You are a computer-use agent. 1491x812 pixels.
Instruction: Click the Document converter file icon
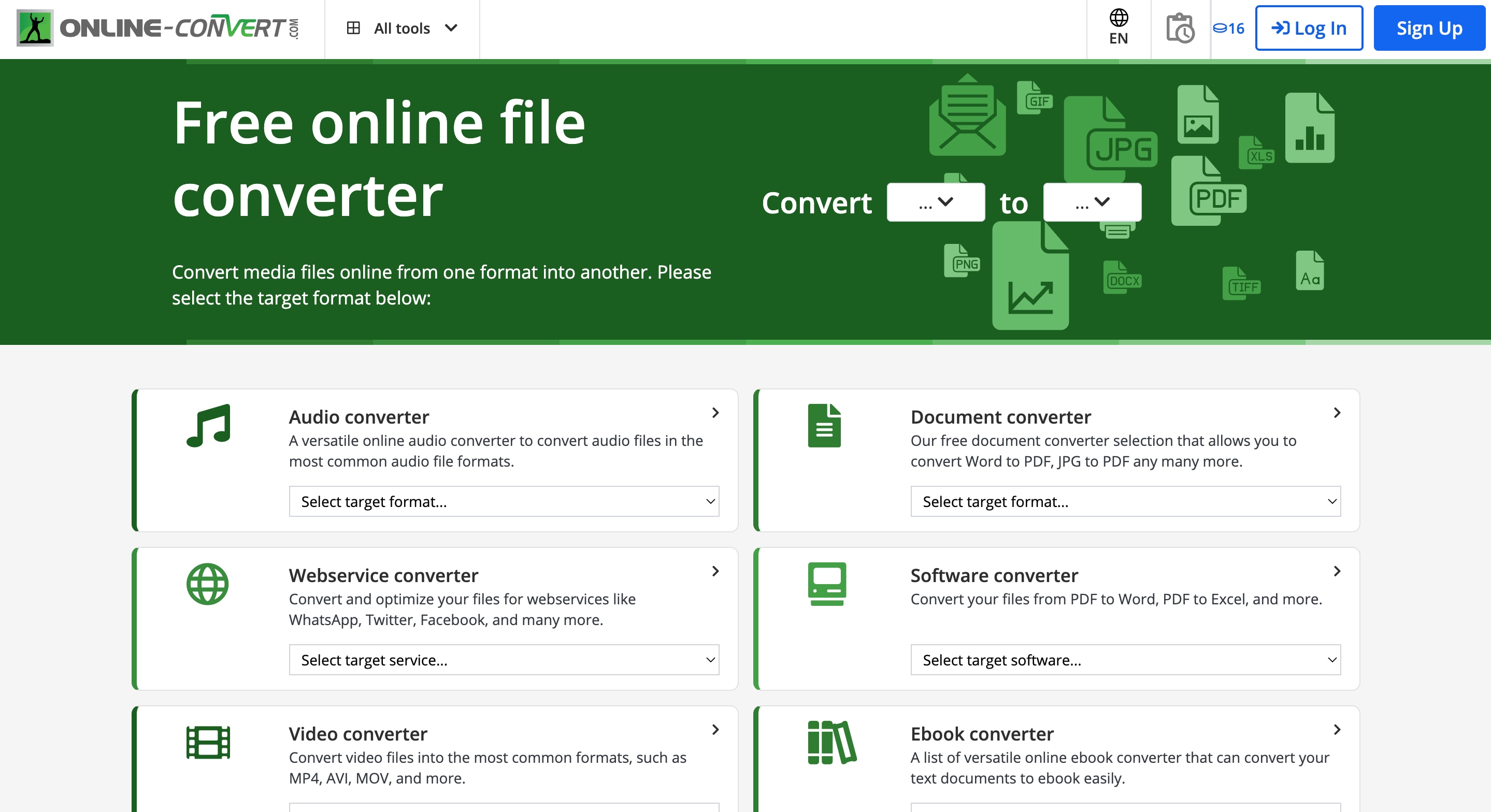824,425
